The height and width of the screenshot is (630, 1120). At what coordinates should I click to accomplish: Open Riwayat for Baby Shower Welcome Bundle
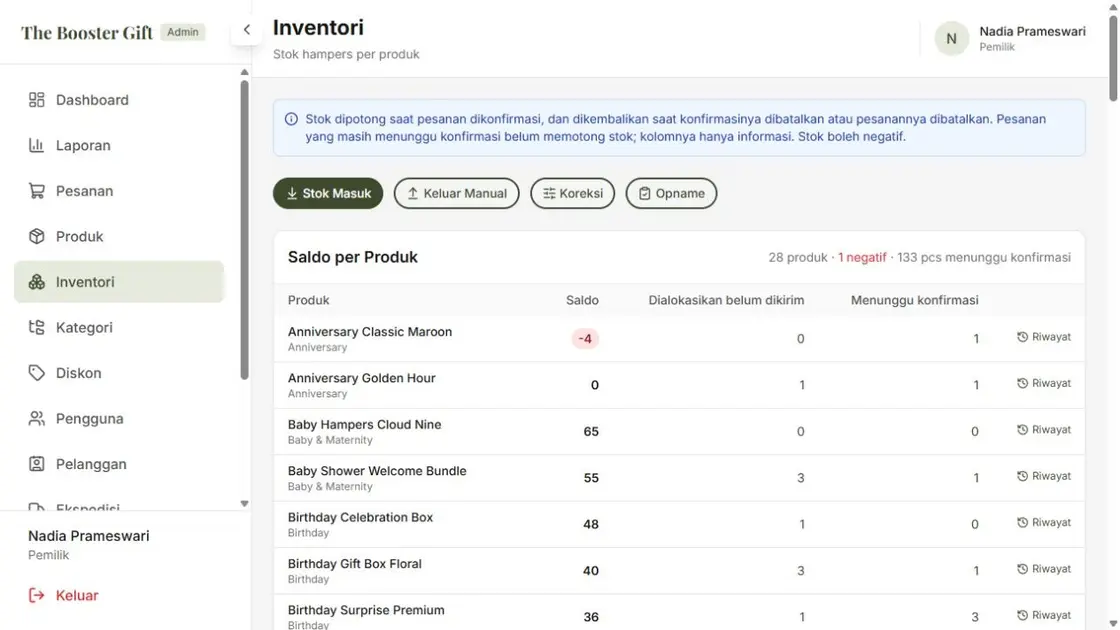(x=1044, y=476)
